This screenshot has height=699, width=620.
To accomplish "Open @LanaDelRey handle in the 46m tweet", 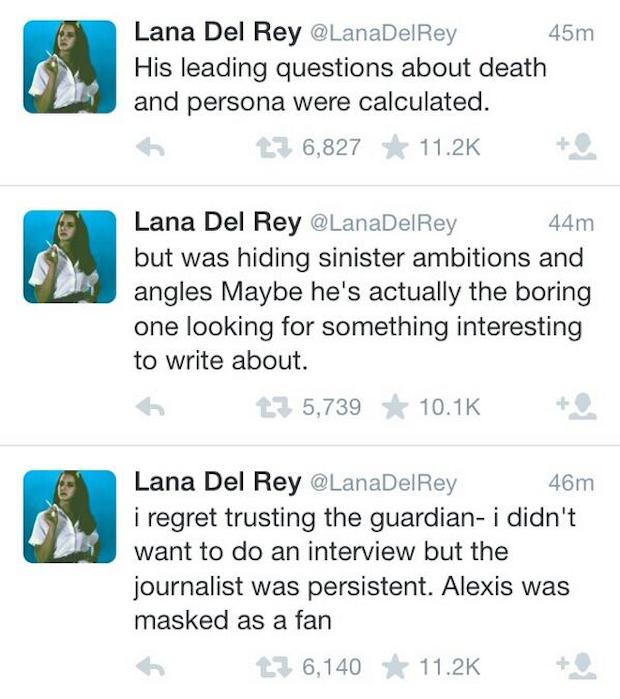I will coord(383,483).
